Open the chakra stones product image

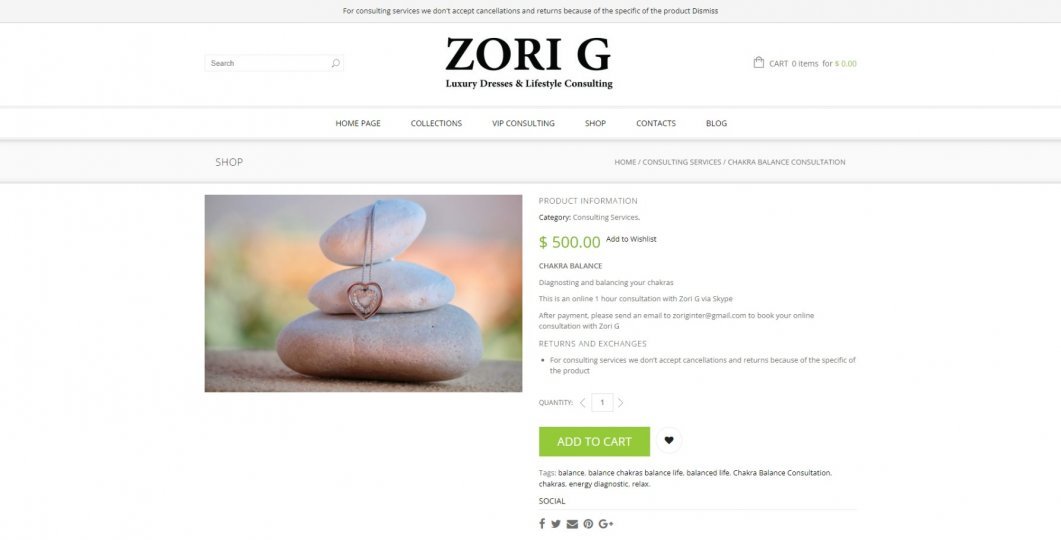(363, 293)
